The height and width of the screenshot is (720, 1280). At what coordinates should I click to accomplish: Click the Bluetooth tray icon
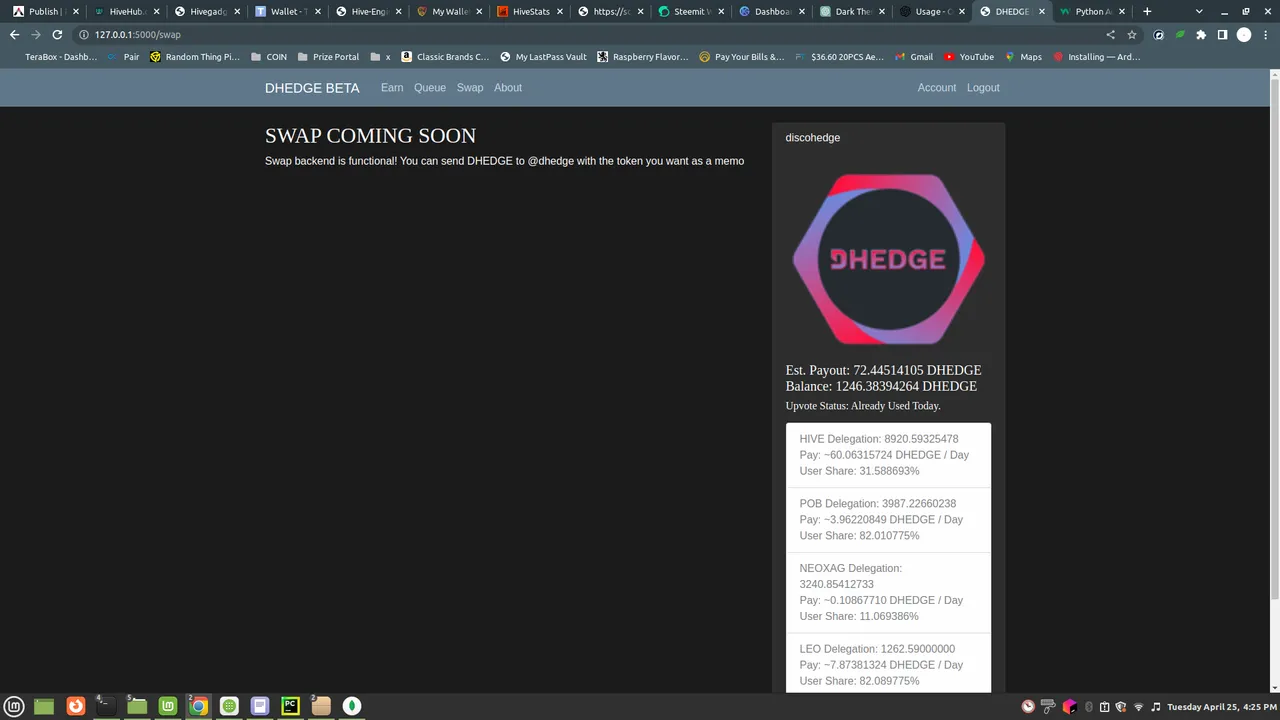click(x=1089, y=707)
